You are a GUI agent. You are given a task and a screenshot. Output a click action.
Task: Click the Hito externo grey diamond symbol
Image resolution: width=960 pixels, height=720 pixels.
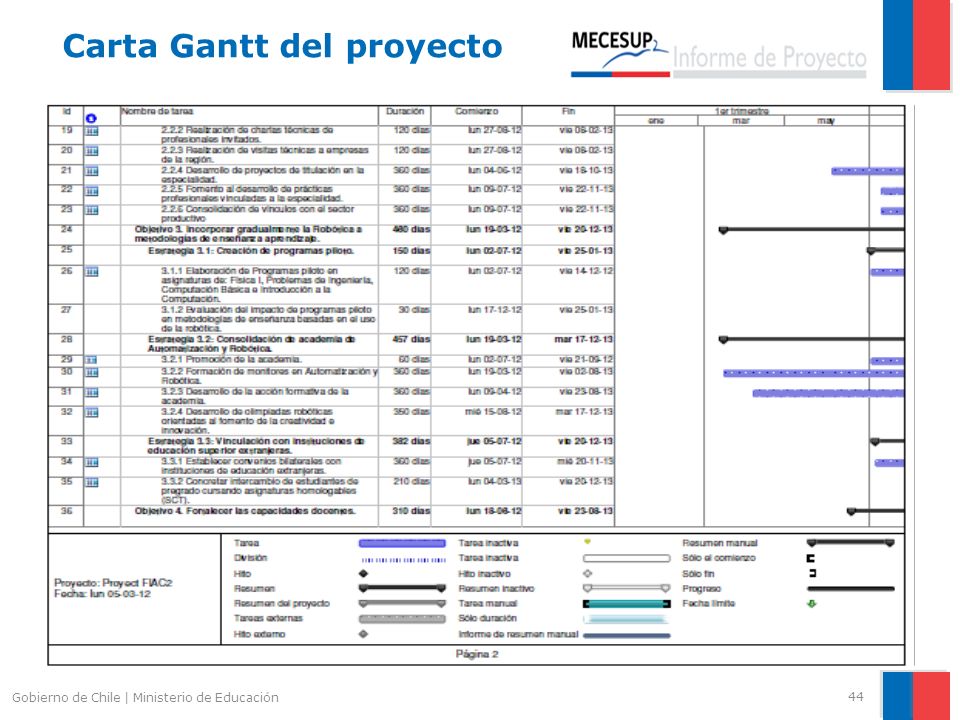coord(364,634)
